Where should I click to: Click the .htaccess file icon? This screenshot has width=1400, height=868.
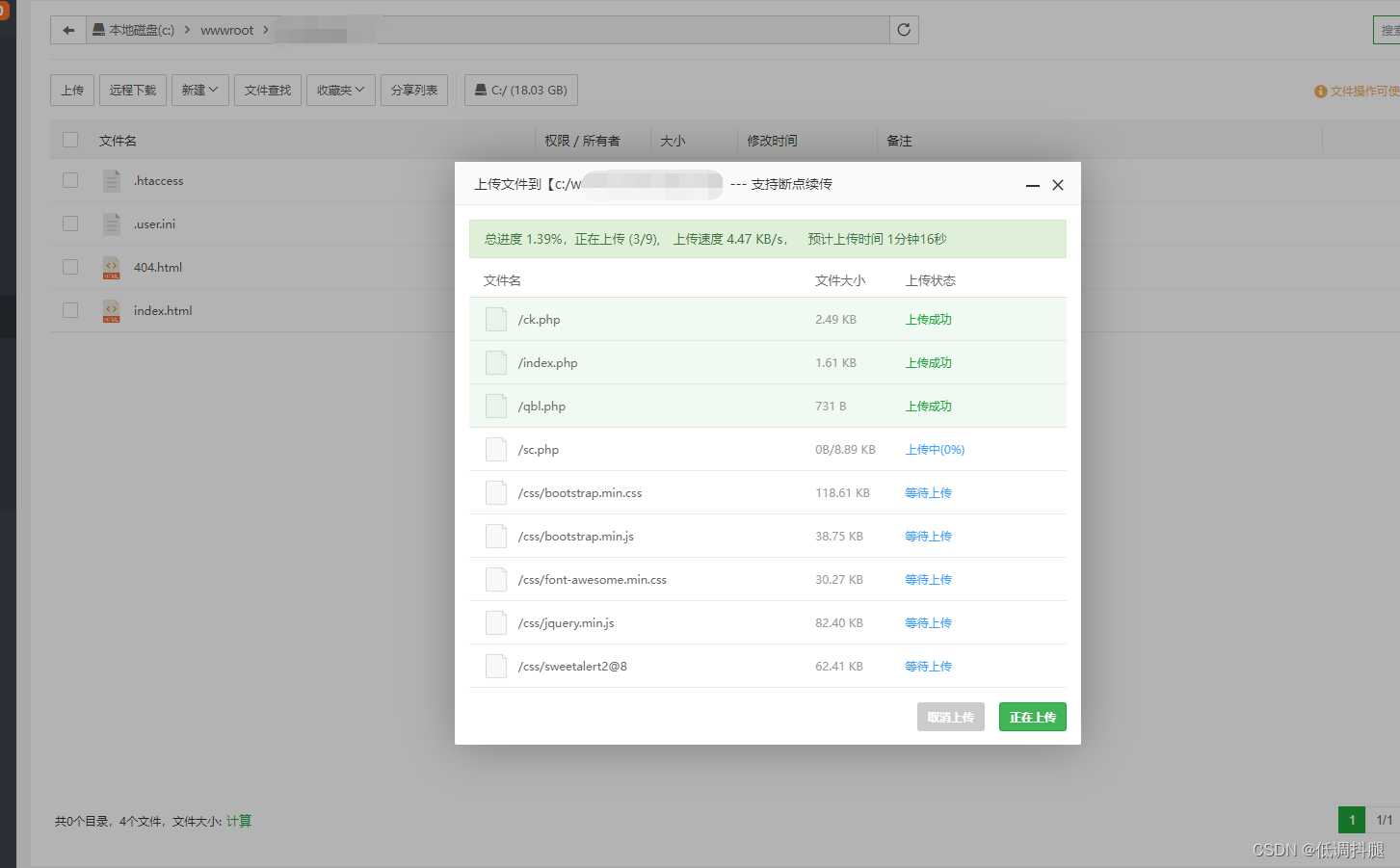tap(112, 180)
